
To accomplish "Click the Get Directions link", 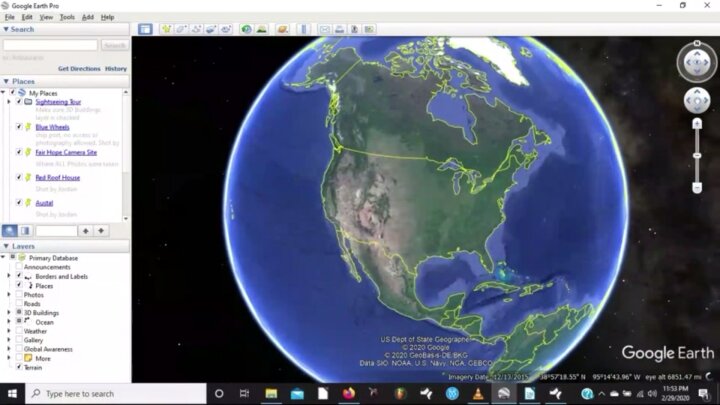I will (79, 68).
